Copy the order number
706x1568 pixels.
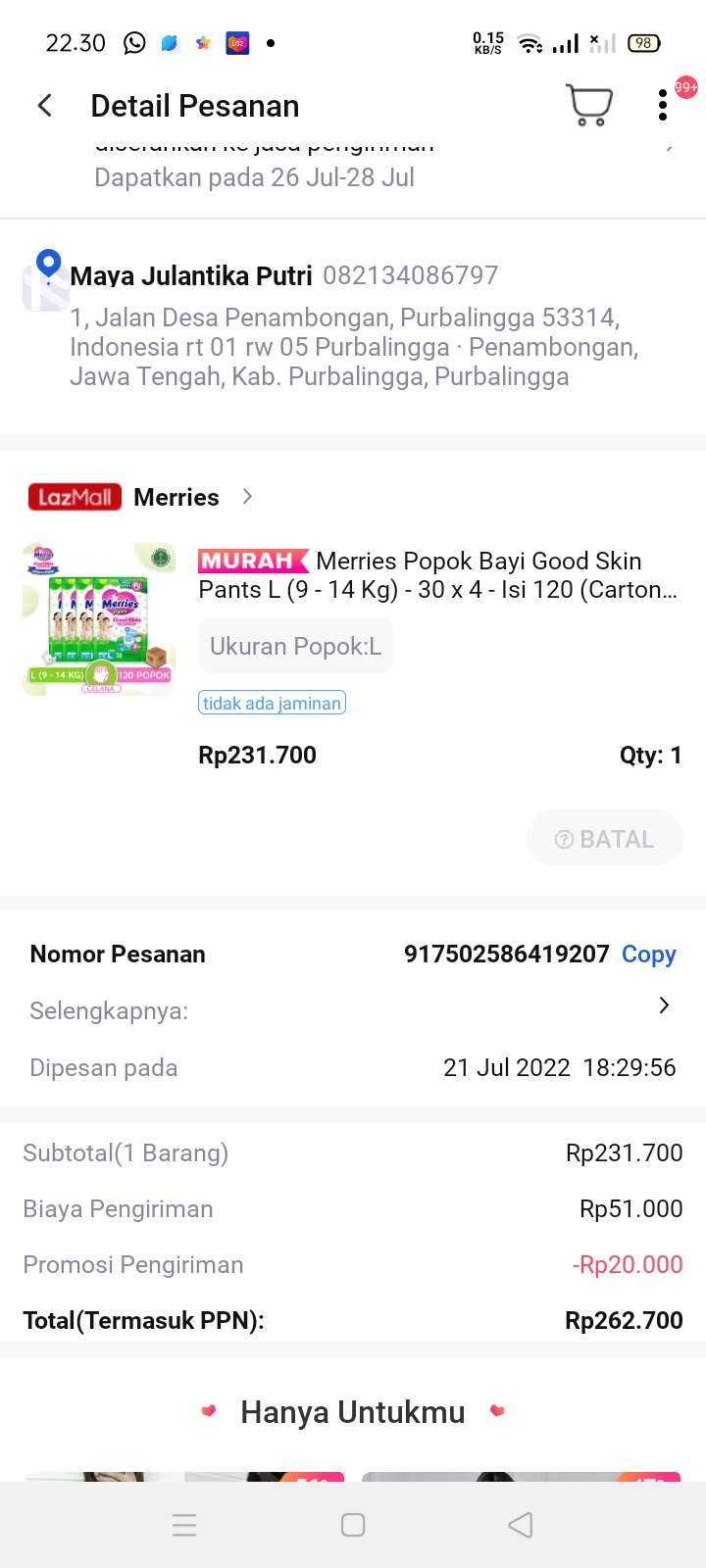tap(648, 955)
